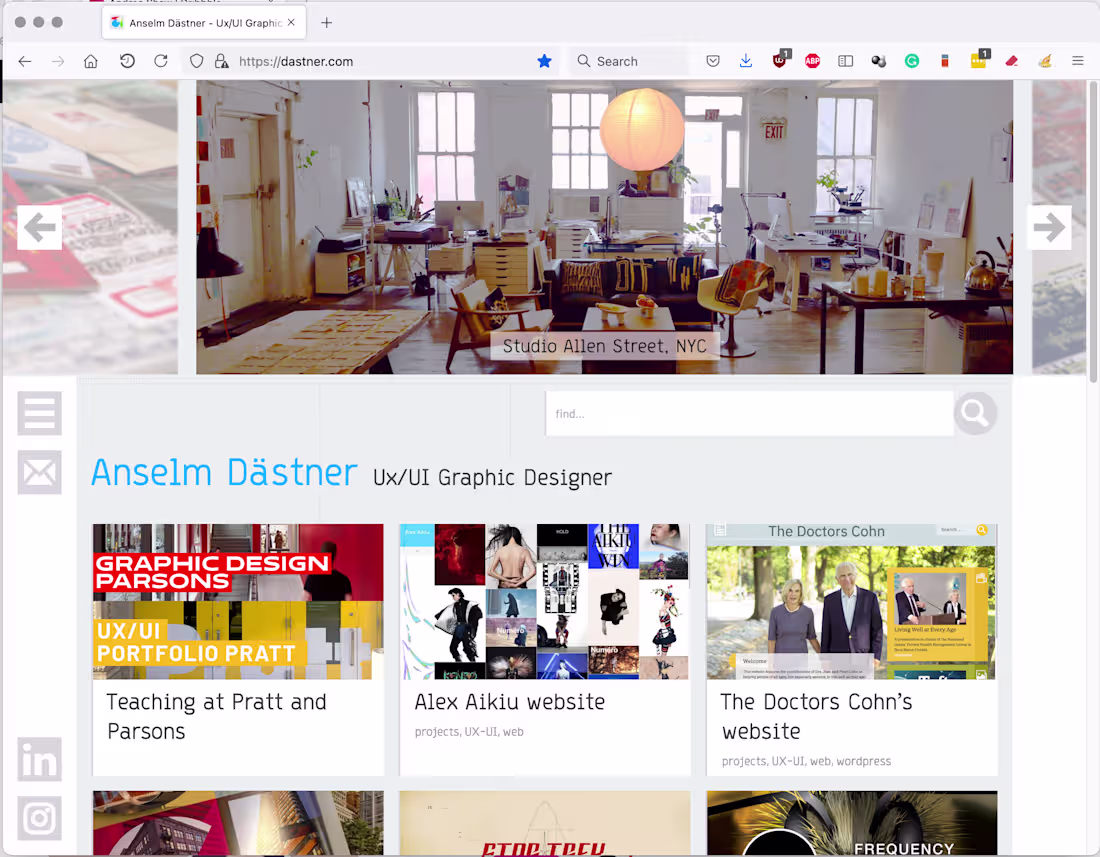Expand the Downloads panel

coord(746,61)
